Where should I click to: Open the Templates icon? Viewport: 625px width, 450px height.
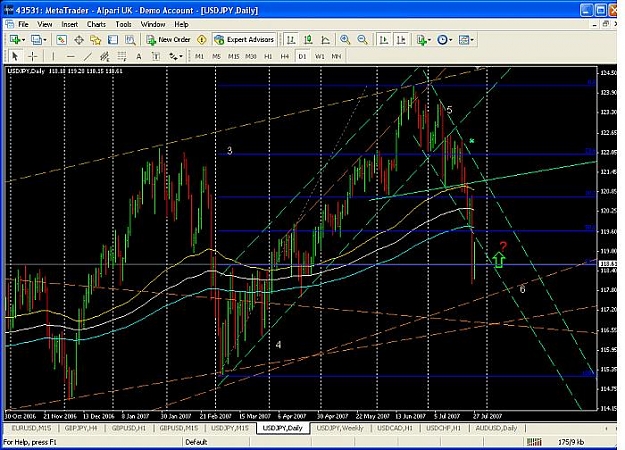[464, 40]
